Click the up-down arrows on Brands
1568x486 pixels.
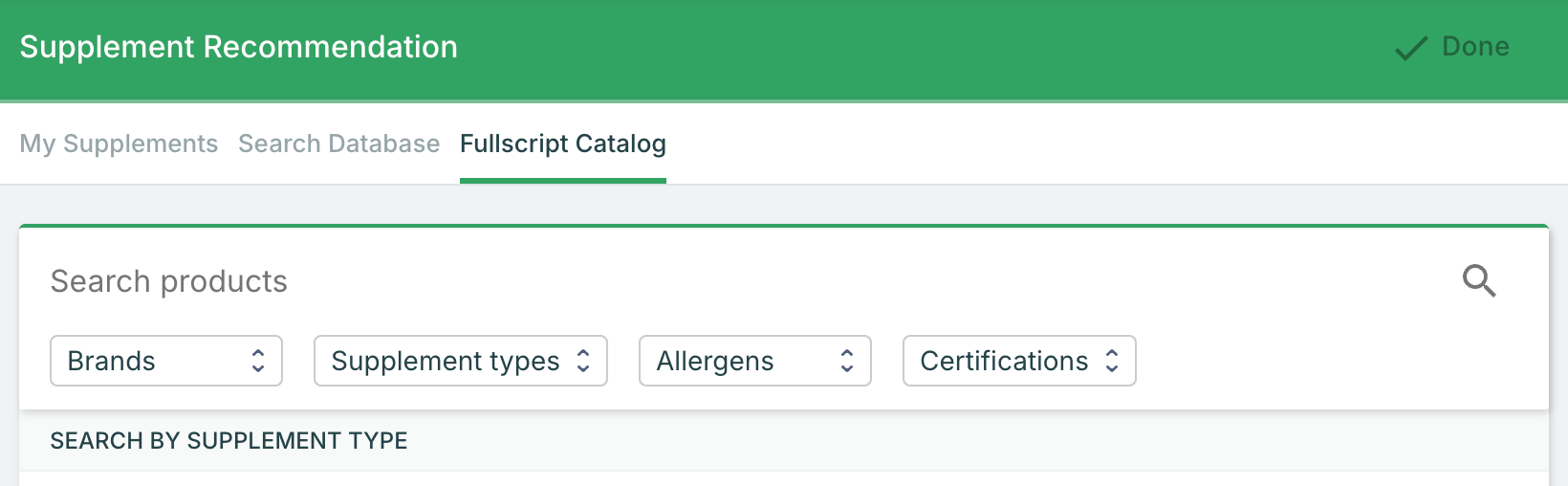point(258,361)
